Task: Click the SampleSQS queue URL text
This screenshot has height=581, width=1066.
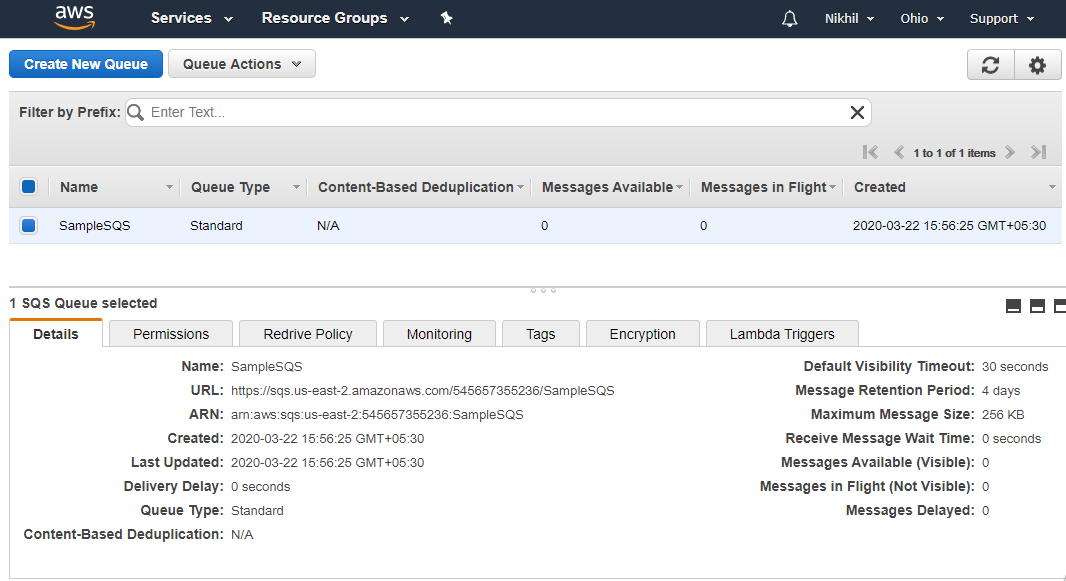Action: pos(423,391)
